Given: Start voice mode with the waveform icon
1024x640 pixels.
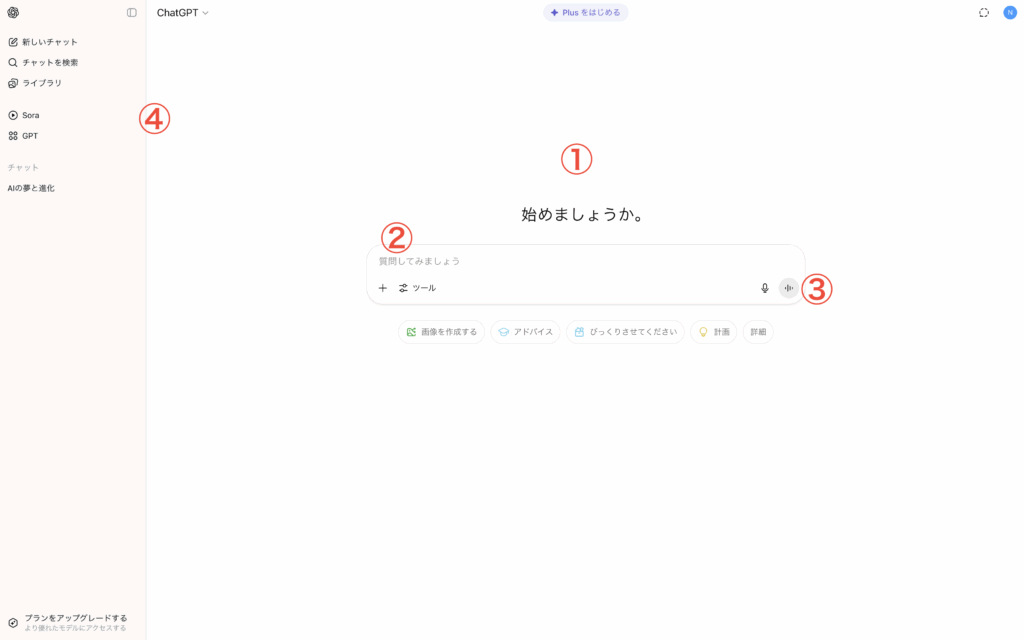Looking at the screenshot, I should tap(789, 288).
